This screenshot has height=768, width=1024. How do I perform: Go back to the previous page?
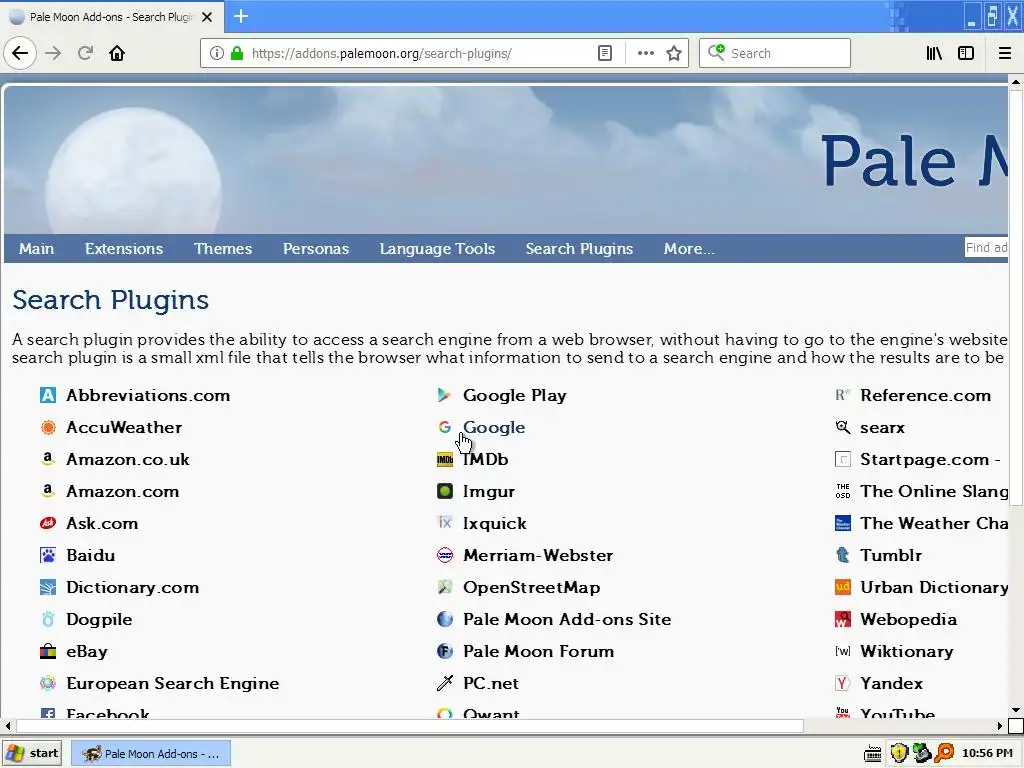20,53
